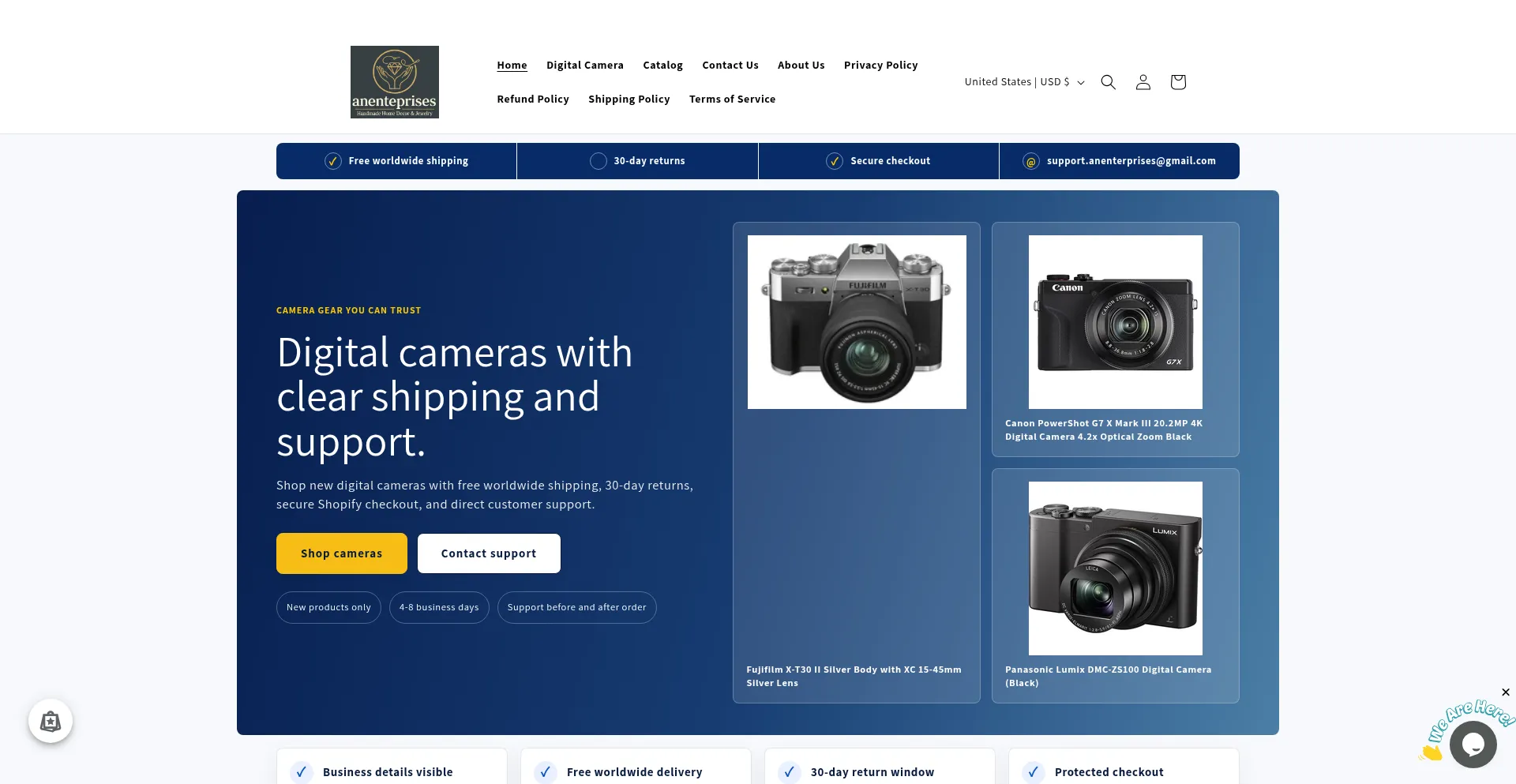Open the Terms of Service menu item

click(733, 99)
